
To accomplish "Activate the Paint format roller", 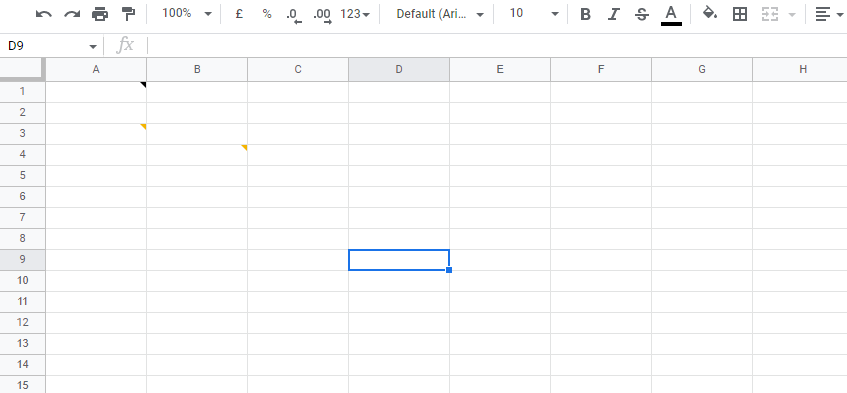I will click(x=128, y=14).
